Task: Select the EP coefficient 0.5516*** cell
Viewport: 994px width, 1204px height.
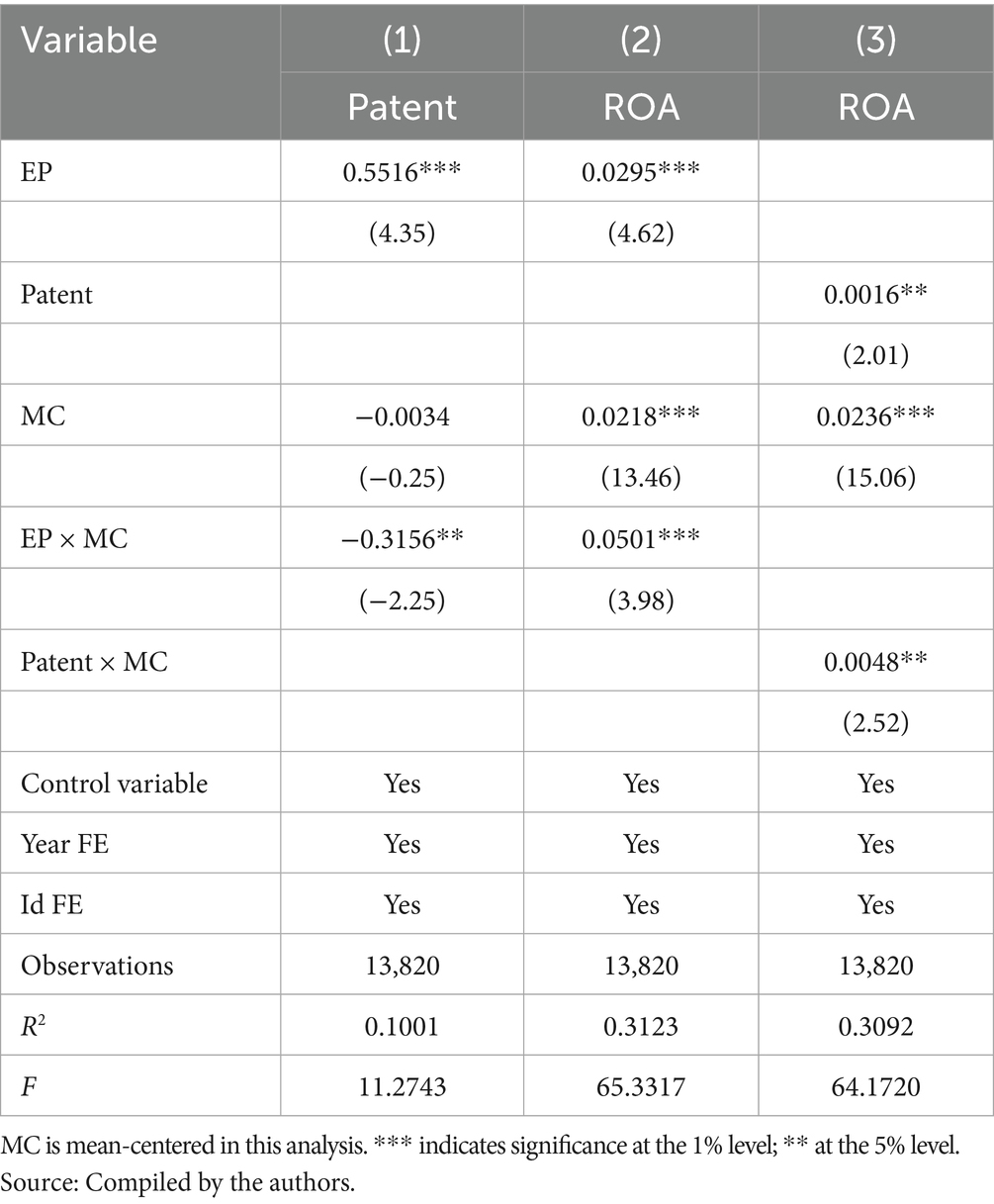Action: (403, 170)
